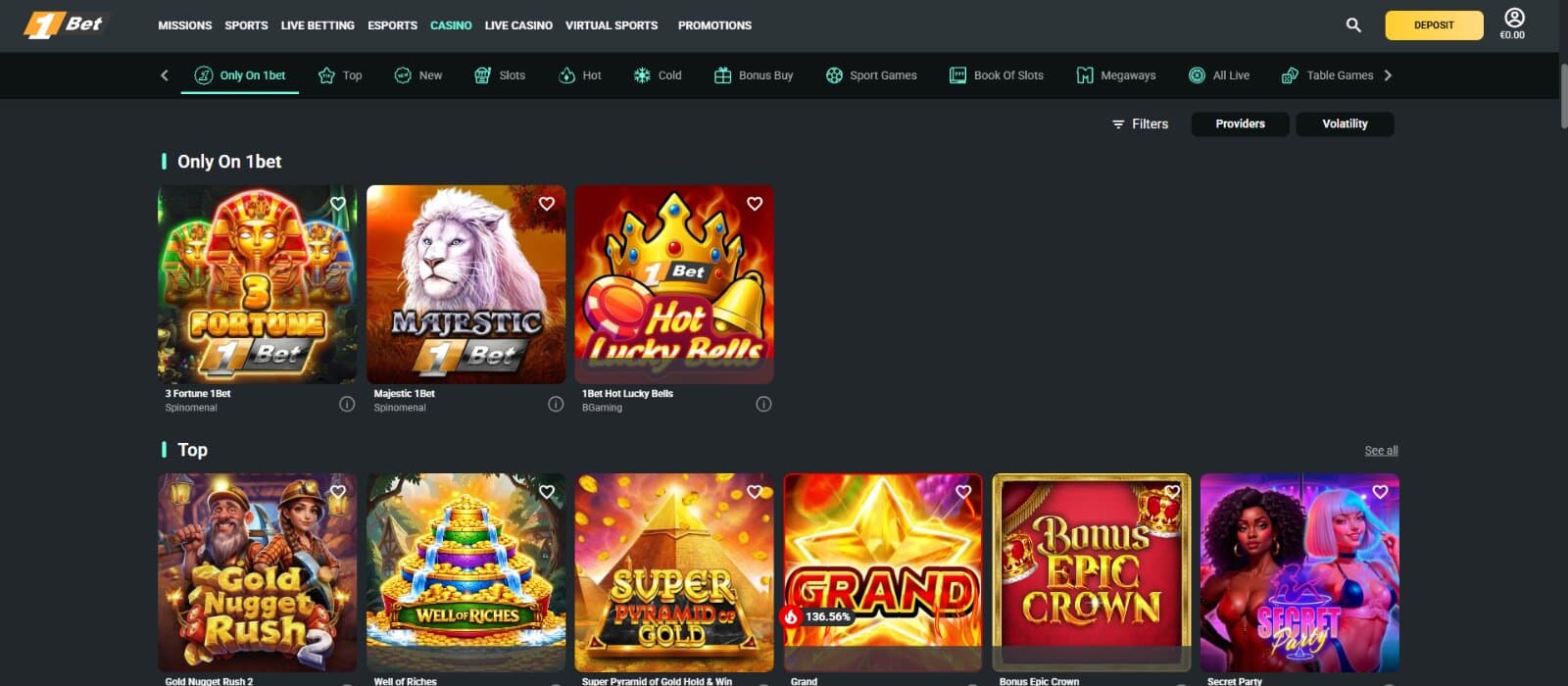Show more categories with right chevron

(x=1388, y=75)
